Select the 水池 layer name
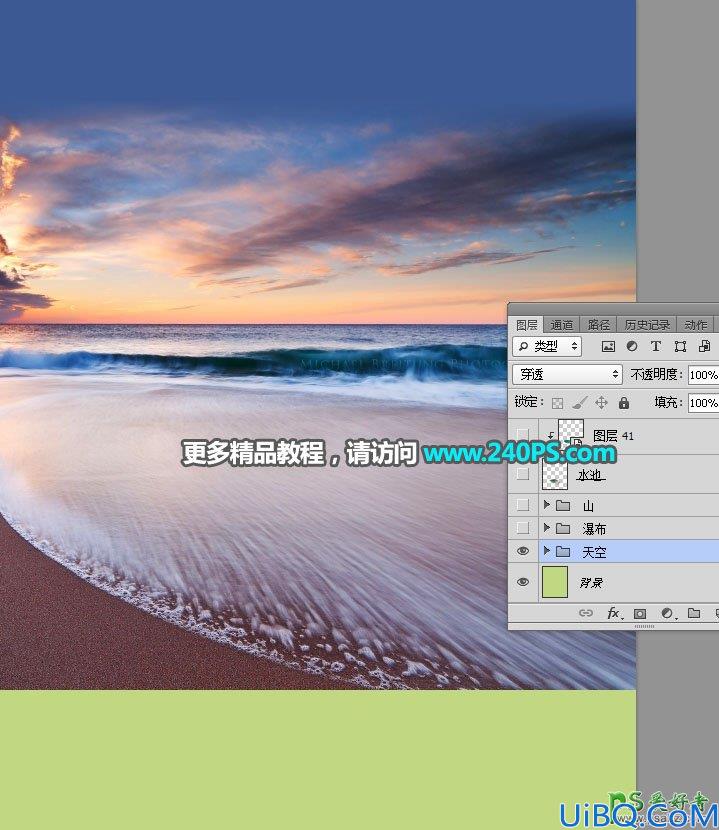The width and height of the screenshot is (719, 830). [x=590, y=475]
